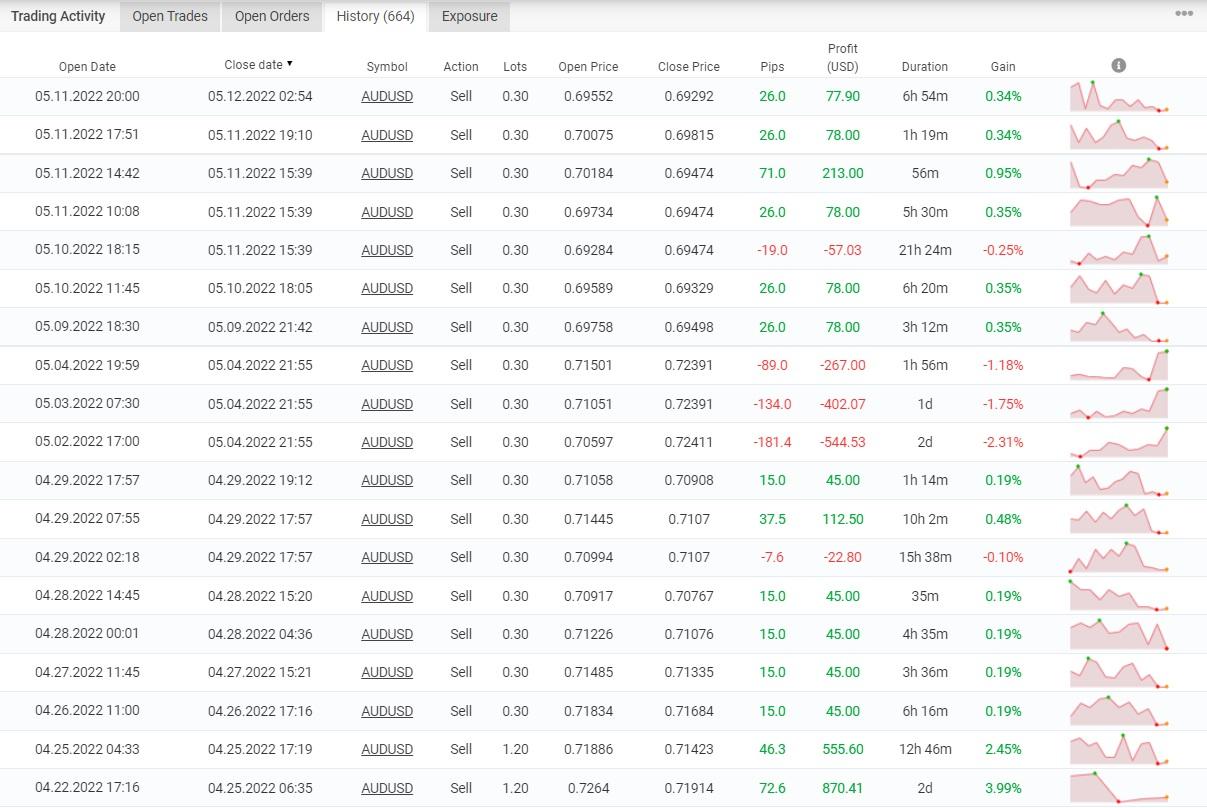1207x808 pixels.
Task: View sparkline chart for 04.22.2022 17:16 trade
Action: (x=1119, y=788)
